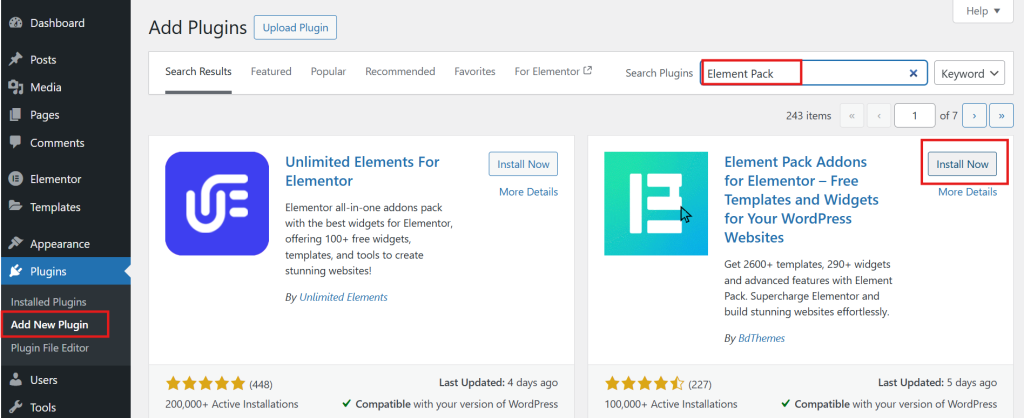Open Posts via the pushpin icon
The image size is (1024, 418).
(x=15, y=60)
